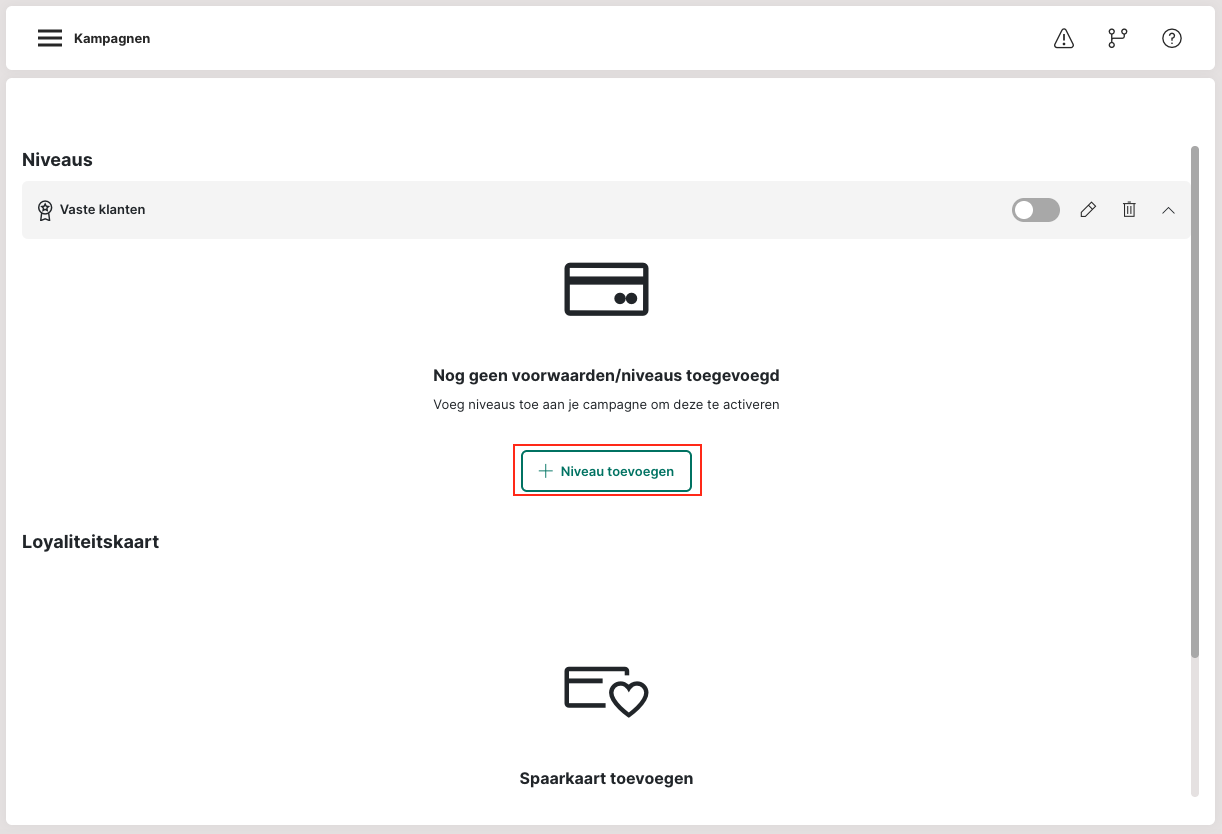Click the warning triangle alerts icon
Screen dimensions: 1222x834
[x=1064, y=38]
